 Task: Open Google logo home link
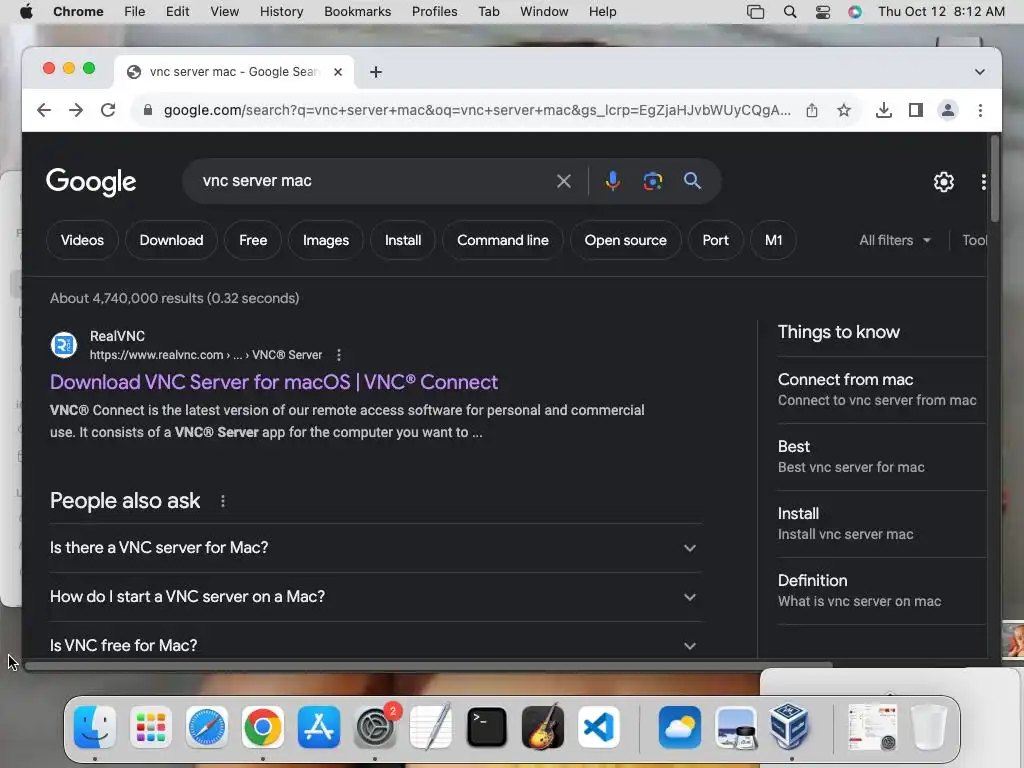[91, 182]
